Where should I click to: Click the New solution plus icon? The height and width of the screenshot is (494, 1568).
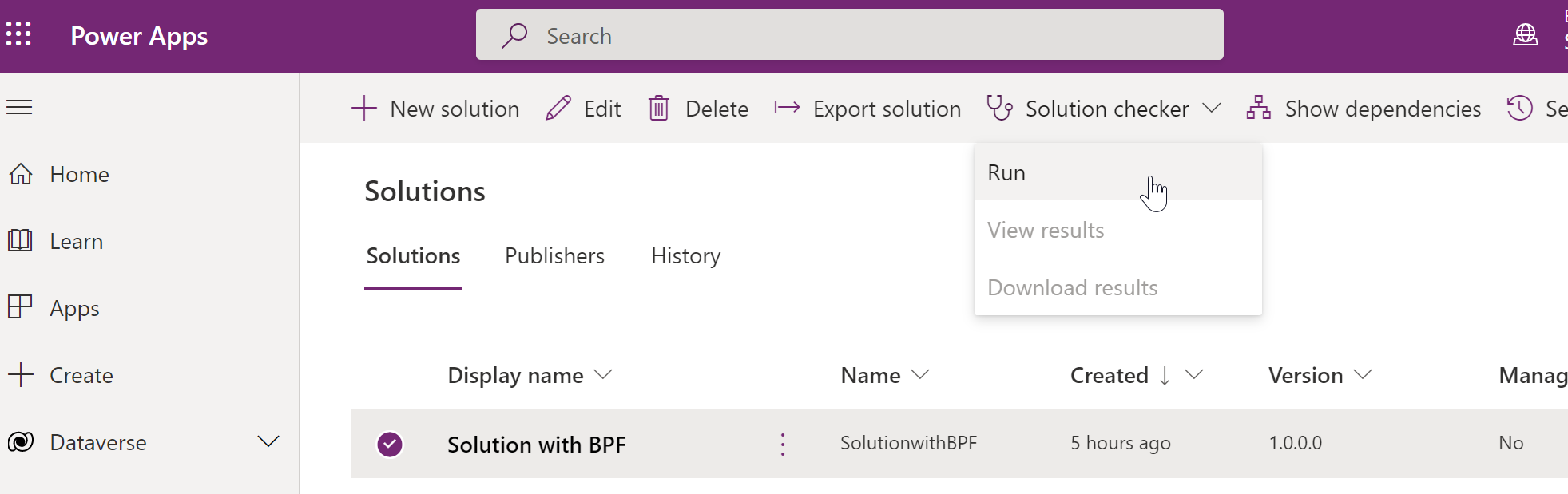click(x=363, y=108)
